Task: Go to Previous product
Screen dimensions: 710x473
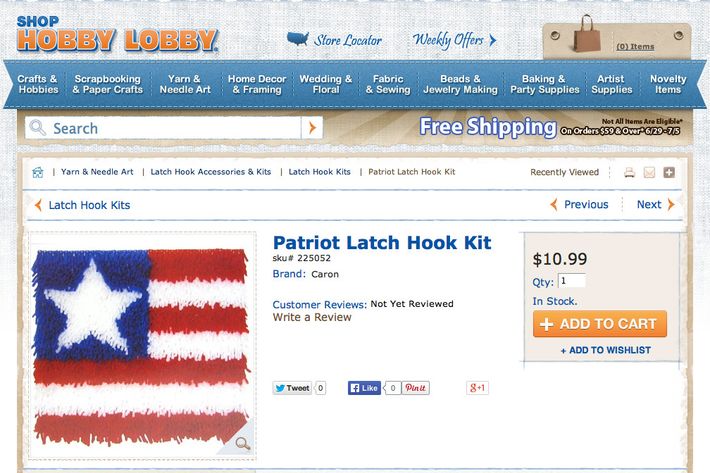Action: pyautogui.click(x=580, y=205)
